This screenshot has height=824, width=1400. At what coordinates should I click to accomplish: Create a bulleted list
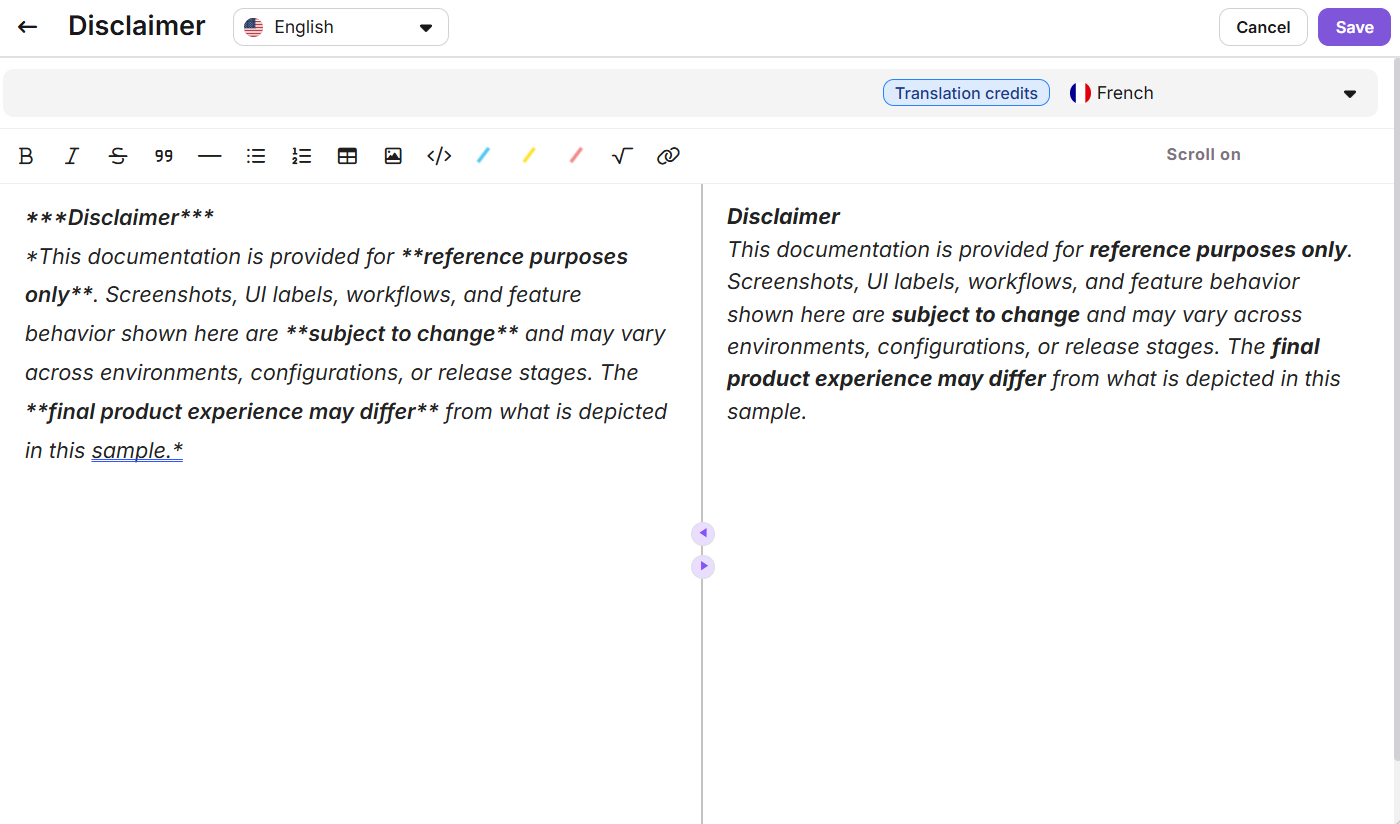click(x=255, y=155)
